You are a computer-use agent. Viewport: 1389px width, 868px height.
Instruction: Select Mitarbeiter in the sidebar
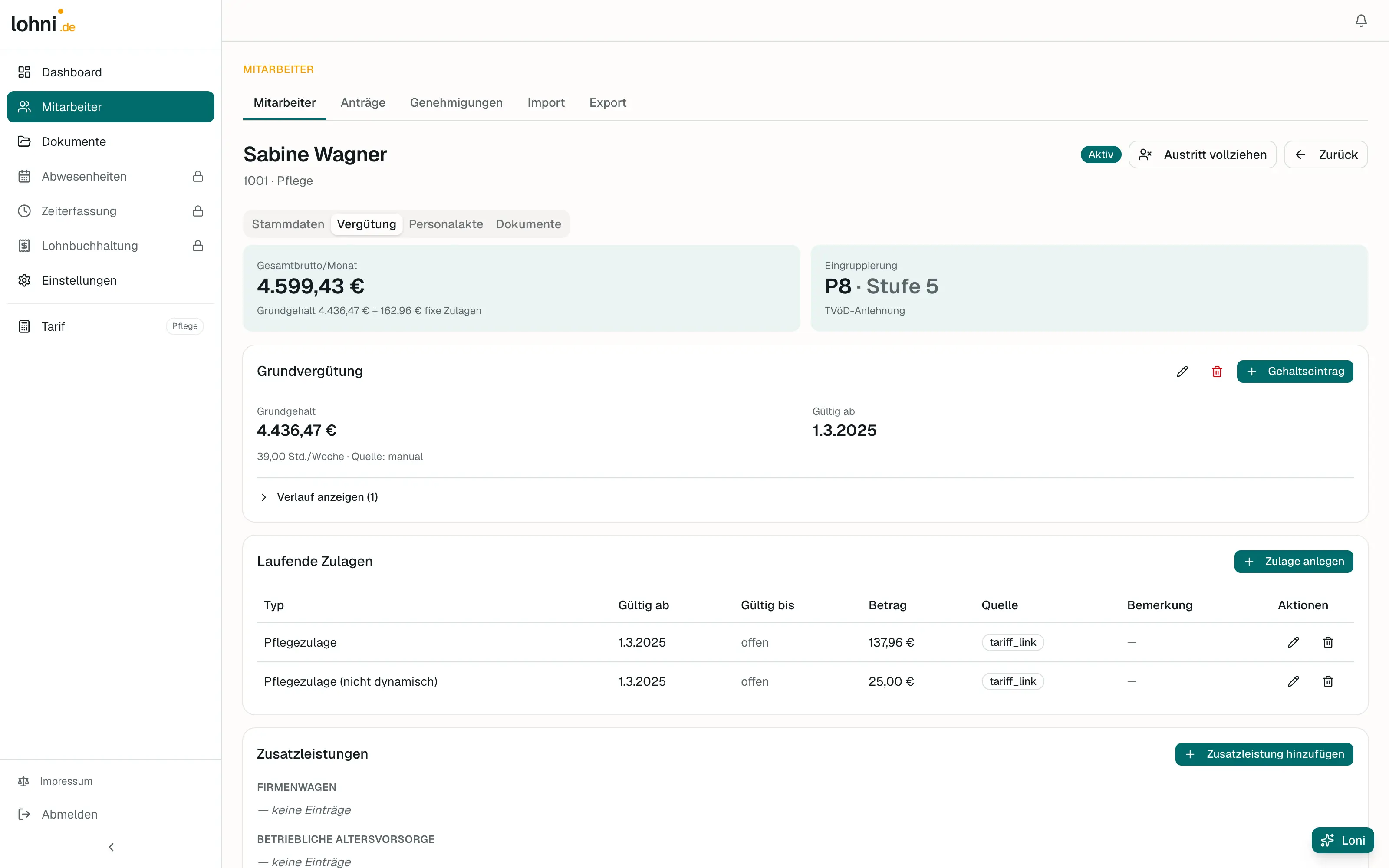pos(110,107)
